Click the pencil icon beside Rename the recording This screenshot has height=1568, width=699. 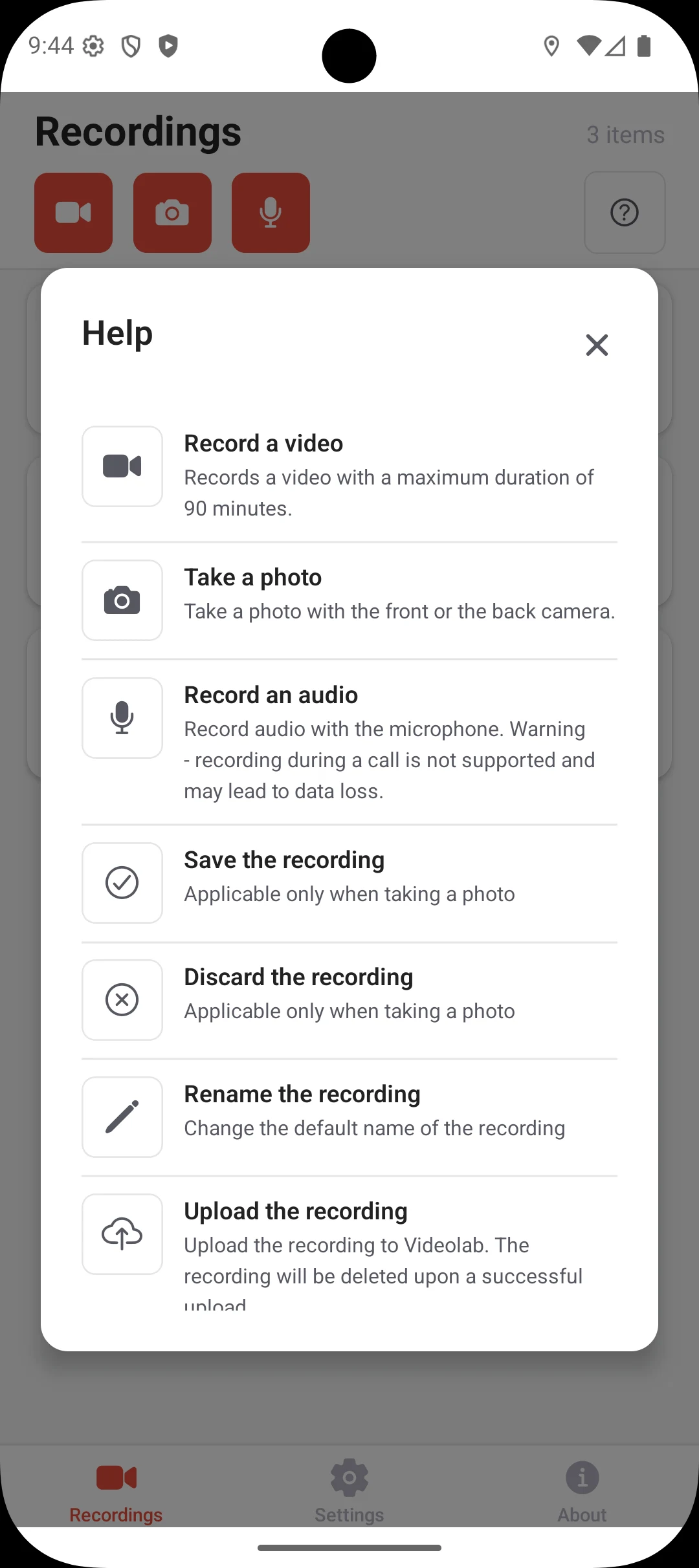click(x=122, y=1117)
